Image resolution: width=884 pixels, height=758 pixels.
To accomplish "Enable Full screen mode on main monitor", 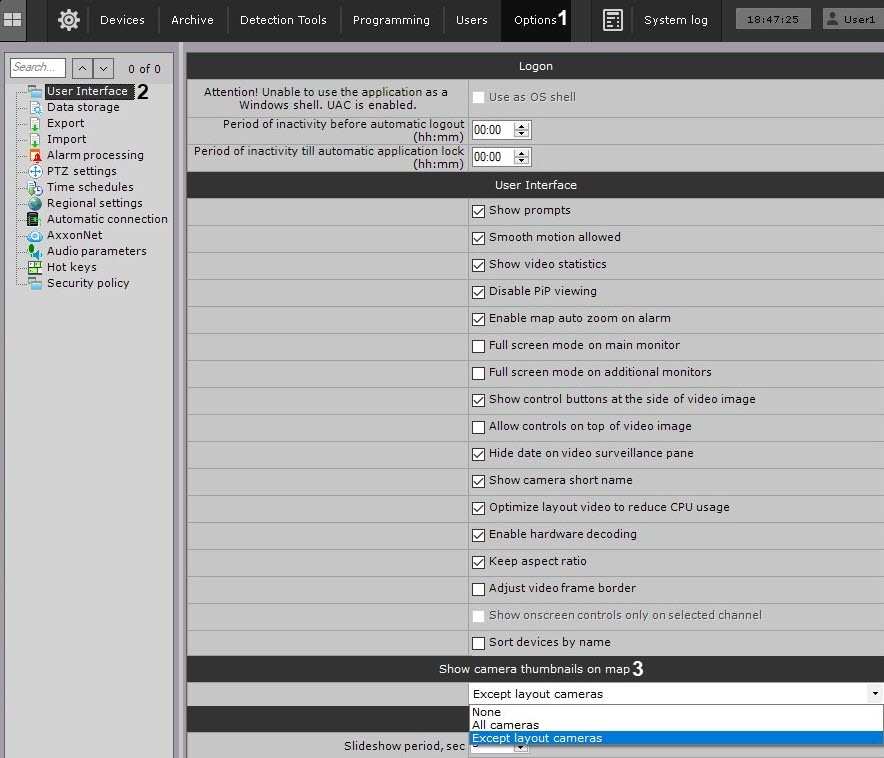I will pos(478,346).
